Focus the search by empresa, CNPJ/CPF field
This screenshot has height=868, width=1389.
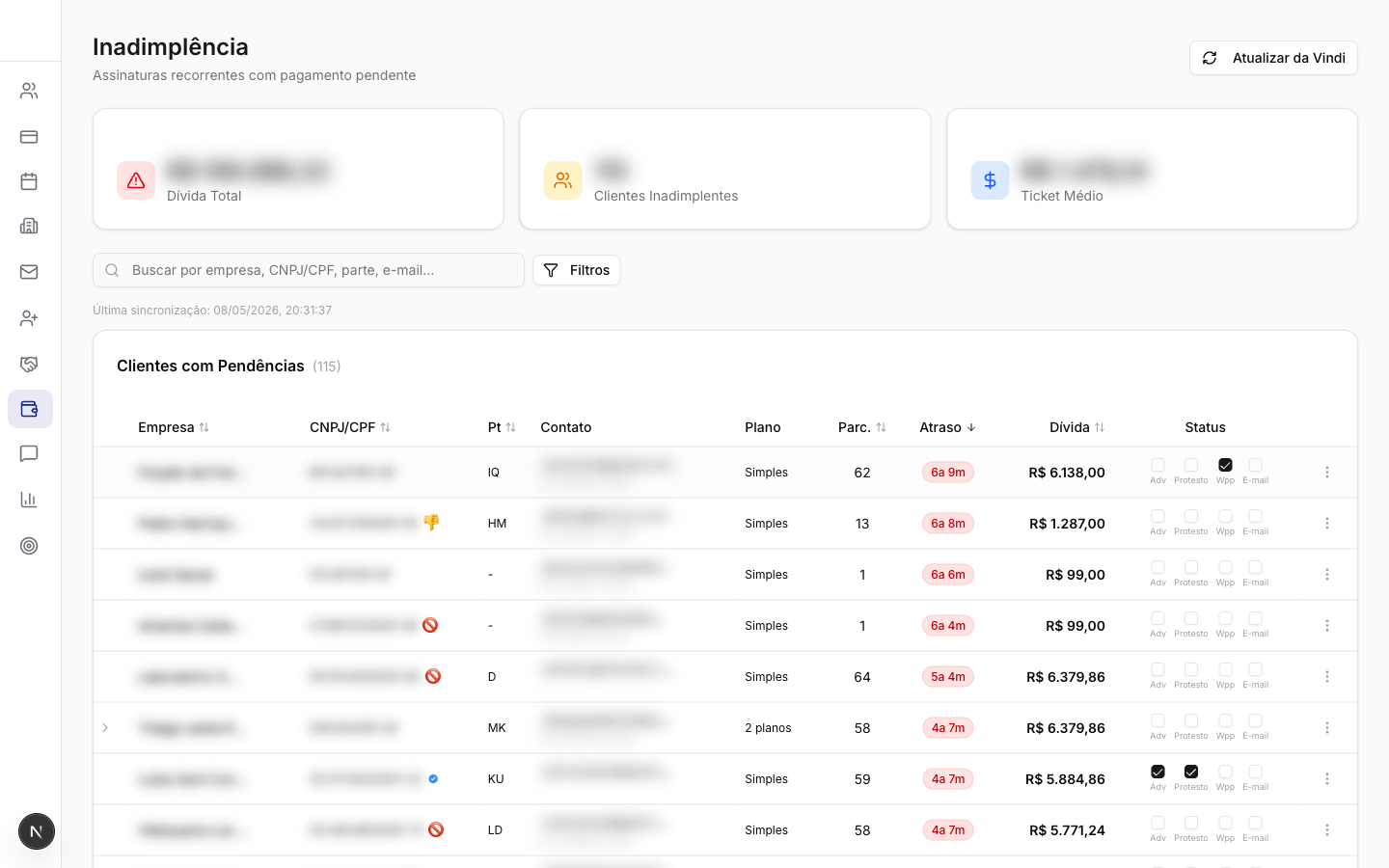(309, 270)
